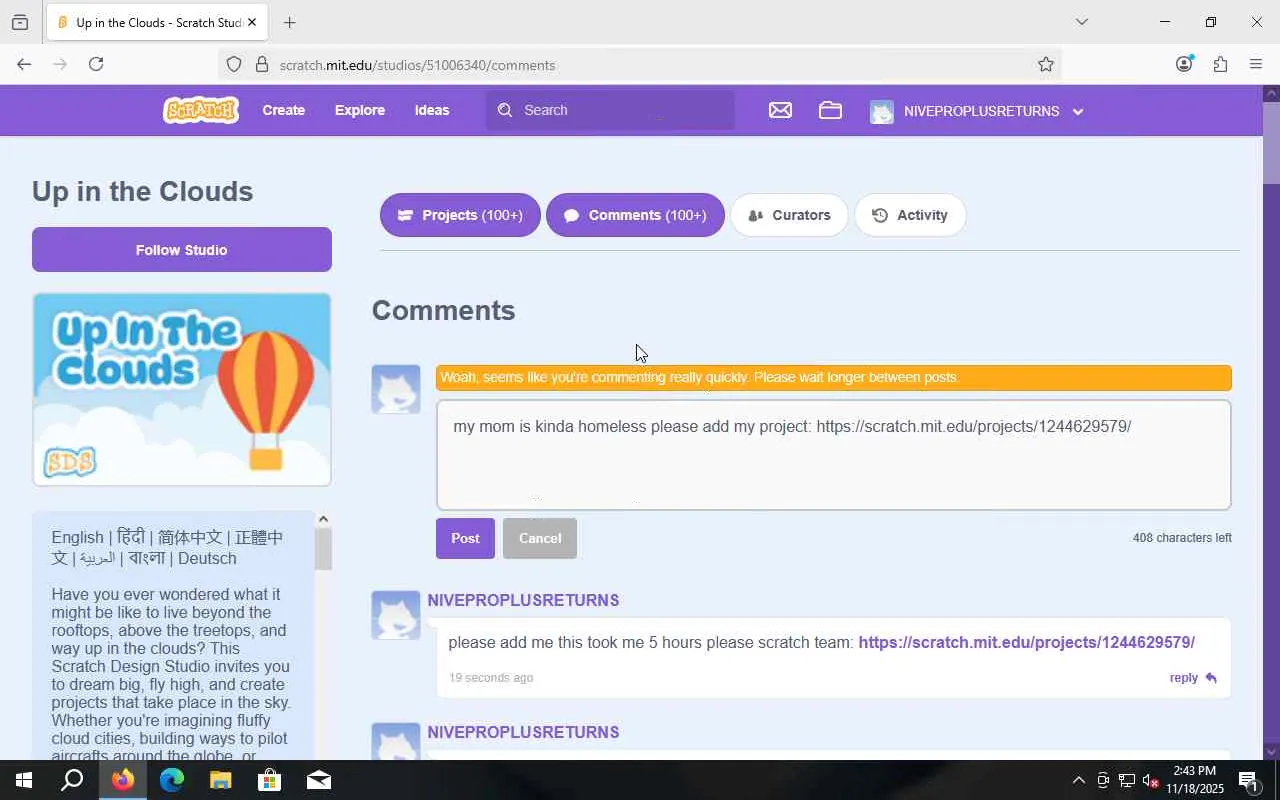Open Firefox account icon

pos(1184,64)
